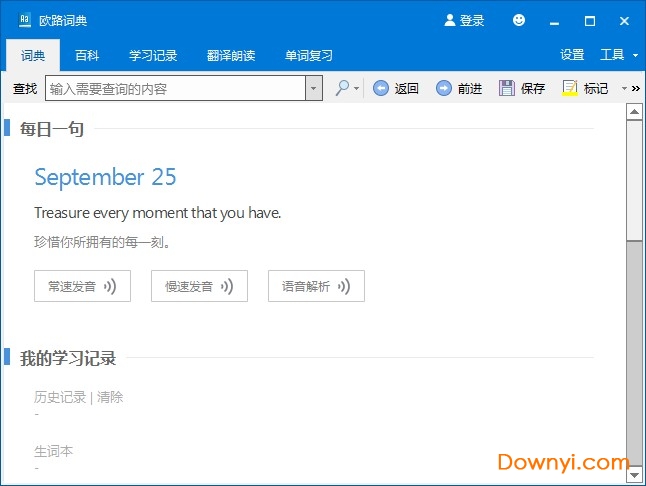Click the 返回 back arrow icon
Viewport: 646px width, 486px height.
[x=381, y=88]
